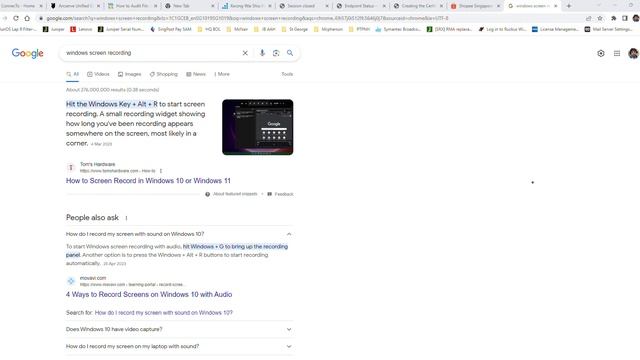Viewport: 640px width, 360px height.
Task: Open the movavi.com source name
Action: click(93, 278)
